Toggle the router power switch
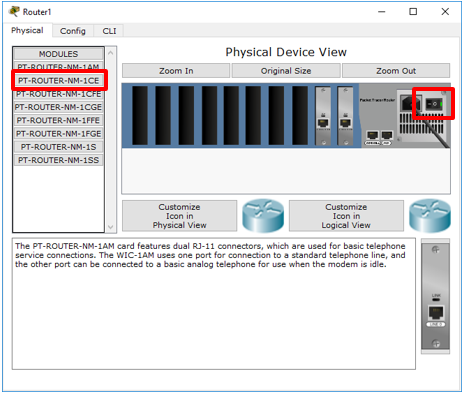464x395 pixels. (434, 104)
